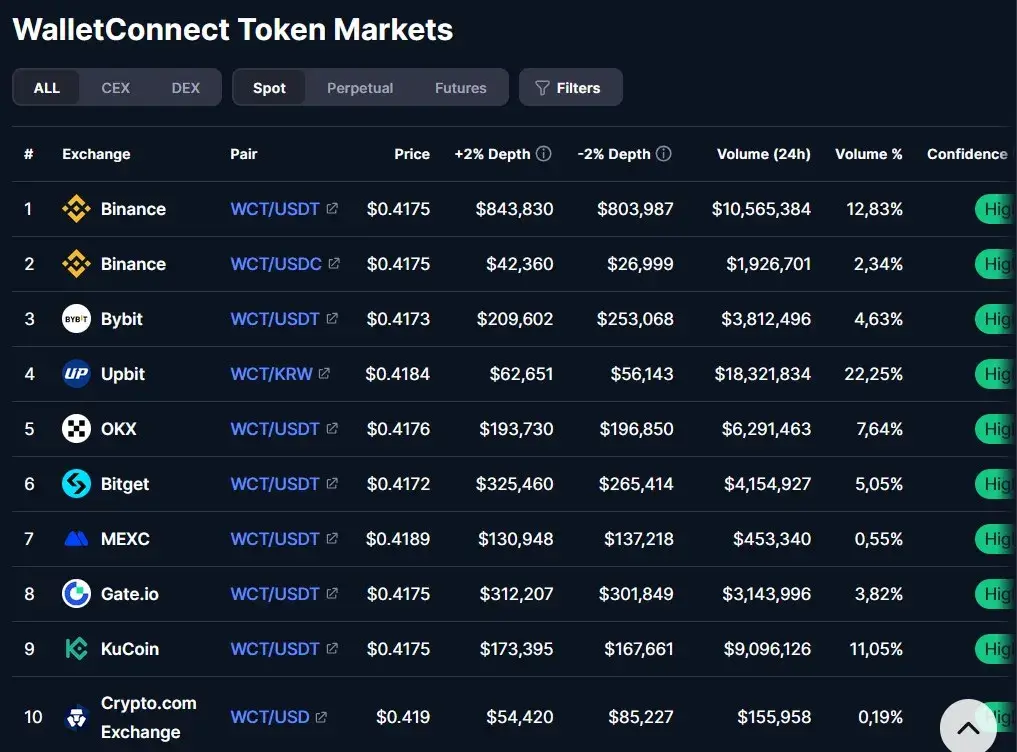Sort by the Volume (24h) column header

pyautogui.click(x=763, y=154)
